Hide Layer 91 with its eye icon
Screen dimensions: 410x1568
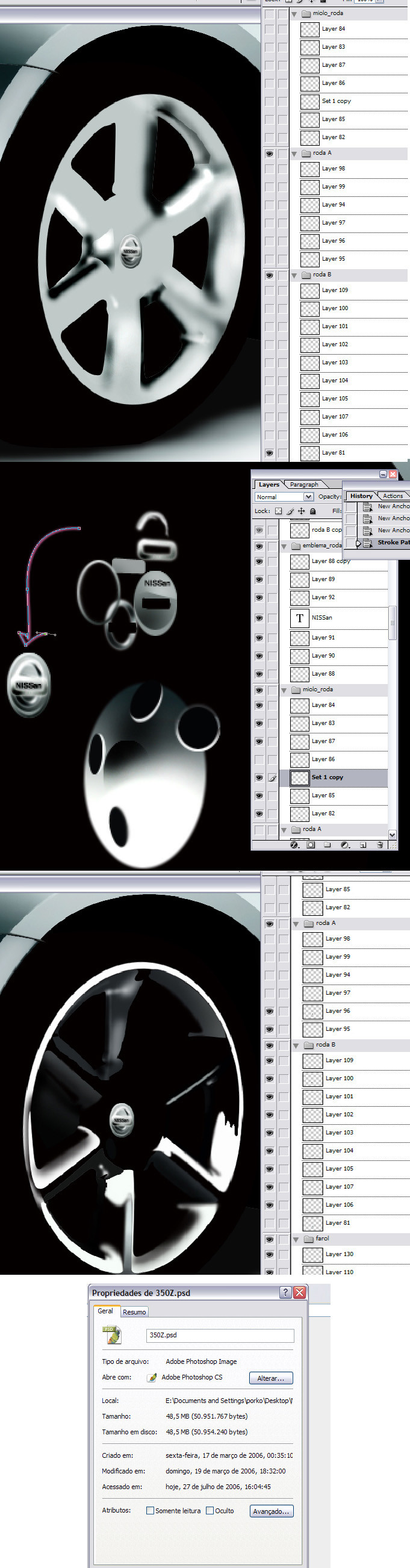(x=258, y=638)
